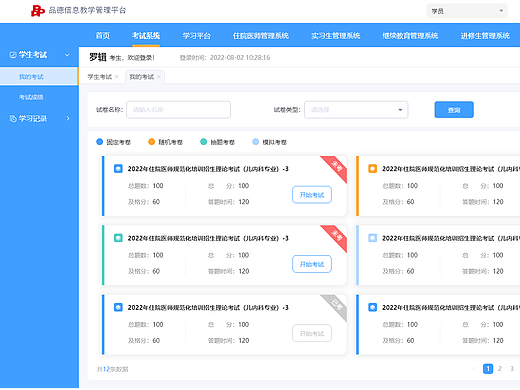Click the 登录时间 2022-08-02 timestamp text
520x390 pixels.
[225, 58]
